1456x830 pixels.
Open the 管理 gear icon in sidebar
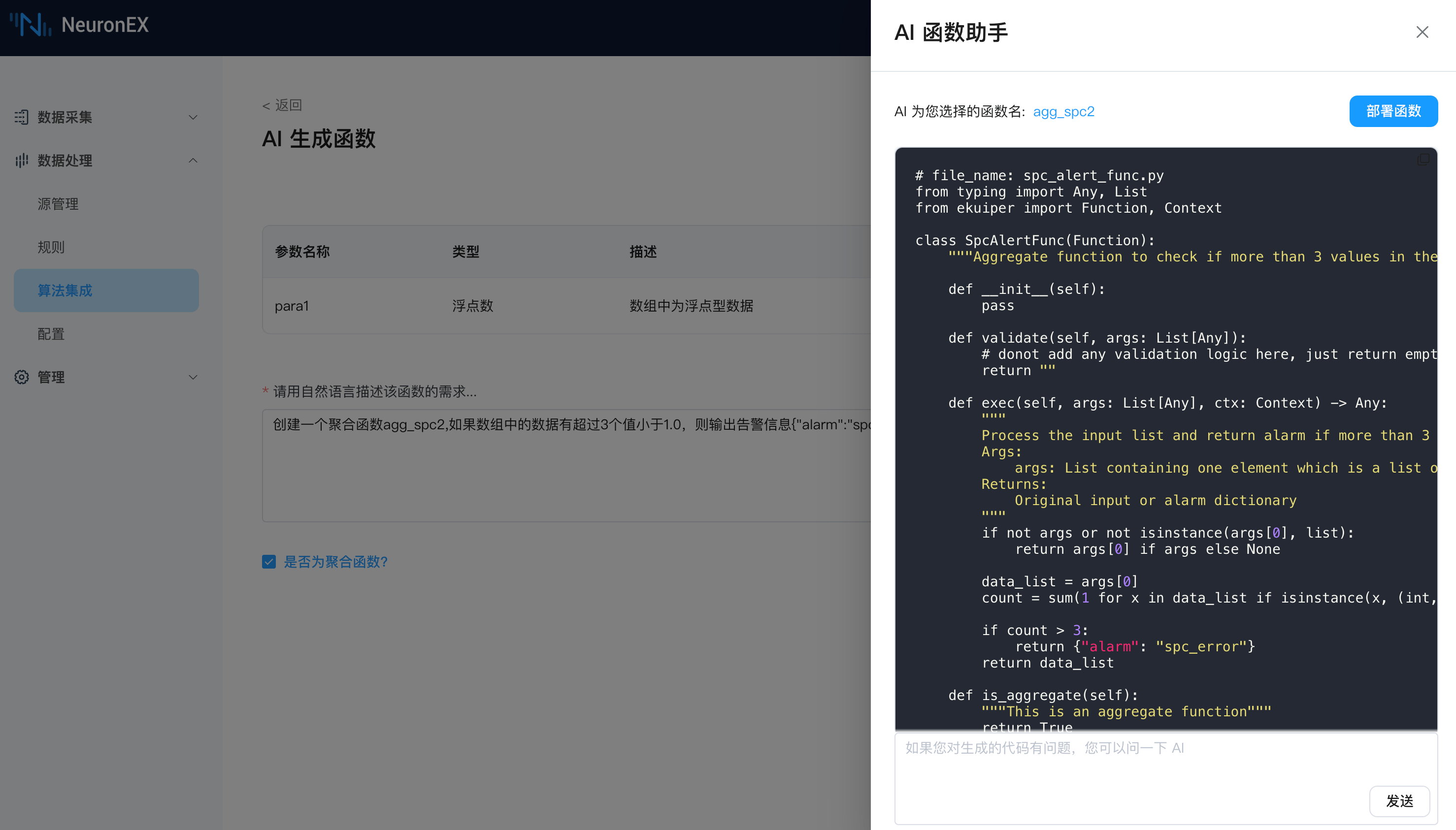click(21, 377)
